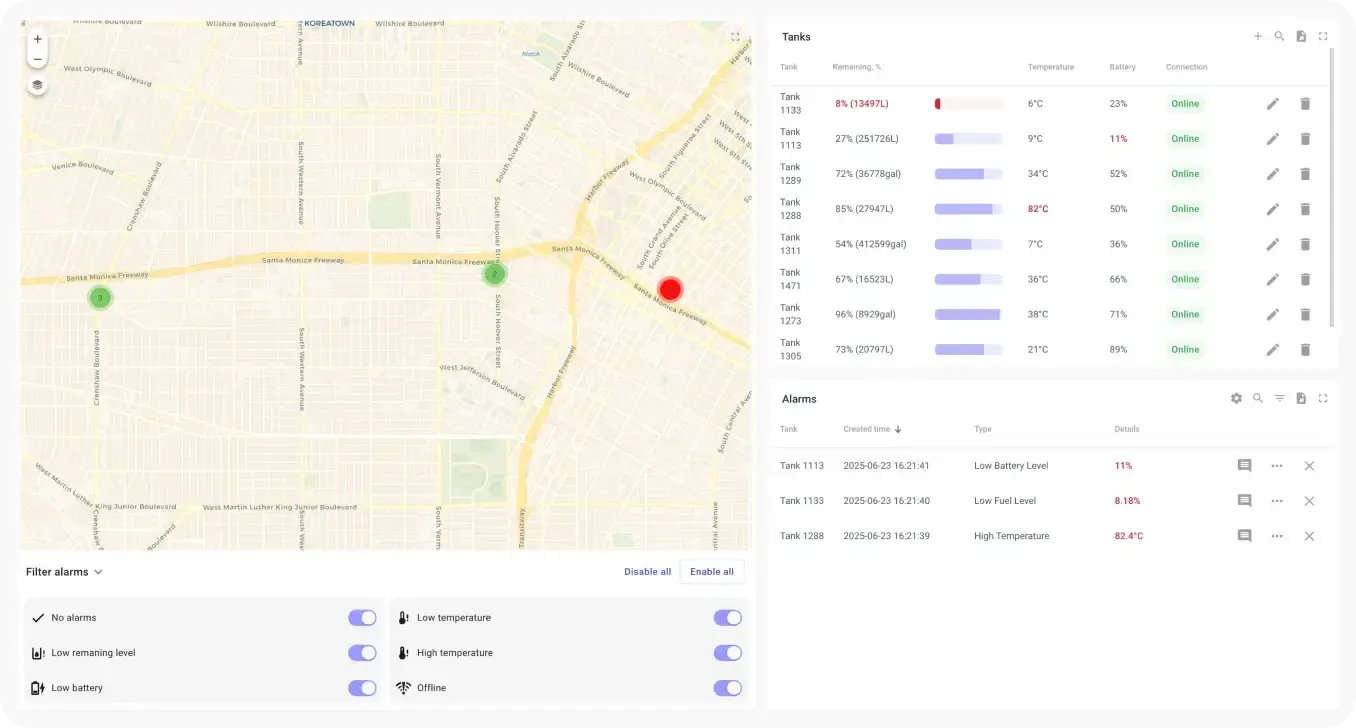Toggle the High temperature filter
This screenshot has height=728, width=1356.
[728, 653]
